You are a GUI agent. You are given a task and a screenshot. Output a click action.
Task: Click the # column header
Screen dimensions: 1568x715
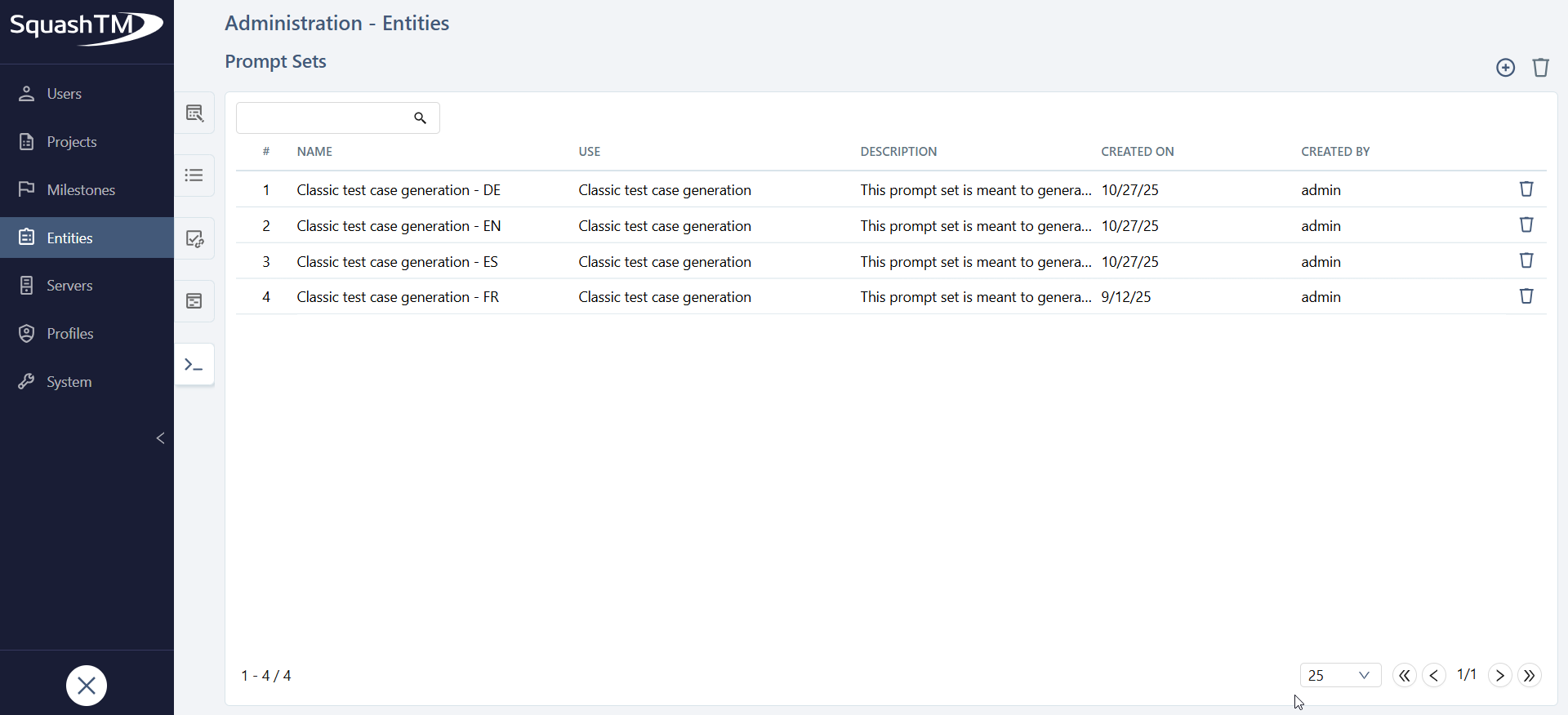[x=266, y=152]
